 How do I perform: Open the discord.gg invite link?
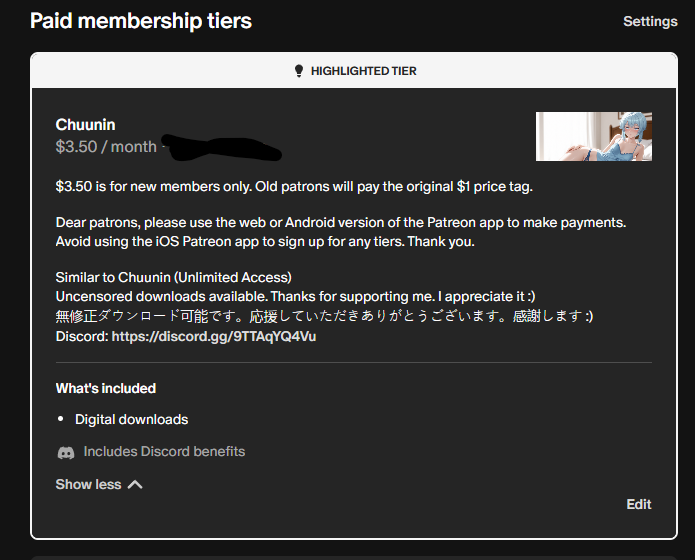214,336
